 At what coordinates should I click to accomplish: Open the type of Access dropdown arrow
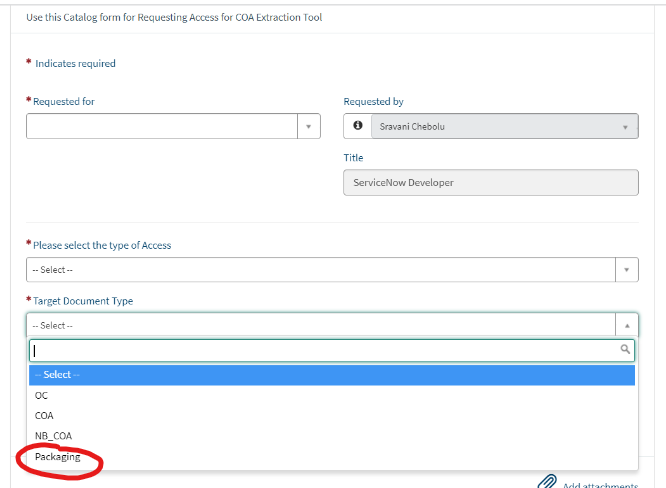tap(626, 270)
